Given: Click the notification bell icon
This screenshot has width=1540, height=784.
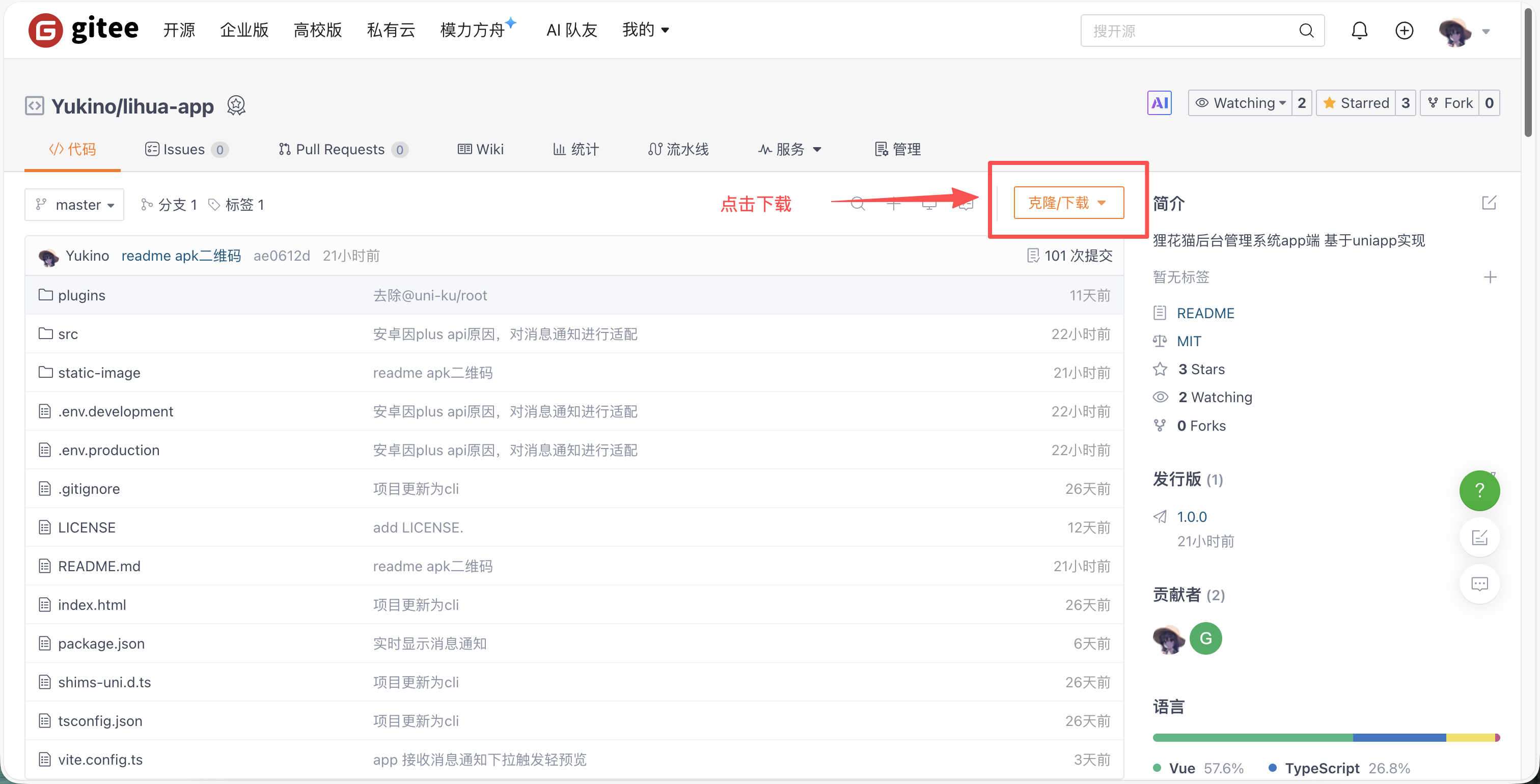Looking at the screenshot, I should click(1359, 31).
